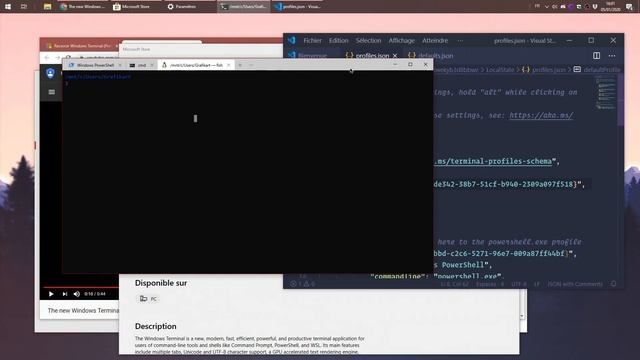Open the terminal-profiles-schema link in editor
This screenshot has width=640, height=360.
(493, 161)
